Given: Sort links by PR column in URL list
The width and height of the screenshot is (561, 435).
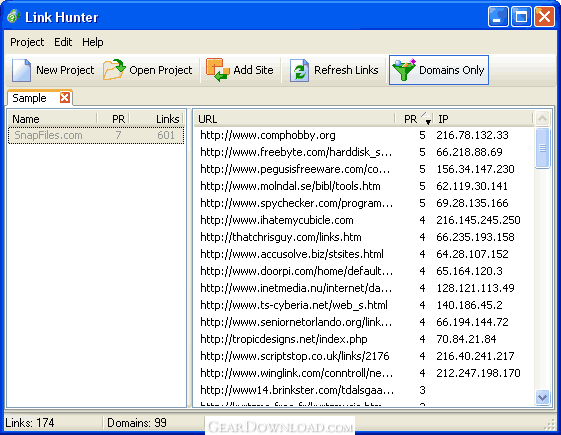Looking at the screenshot, I should (414, 119).
